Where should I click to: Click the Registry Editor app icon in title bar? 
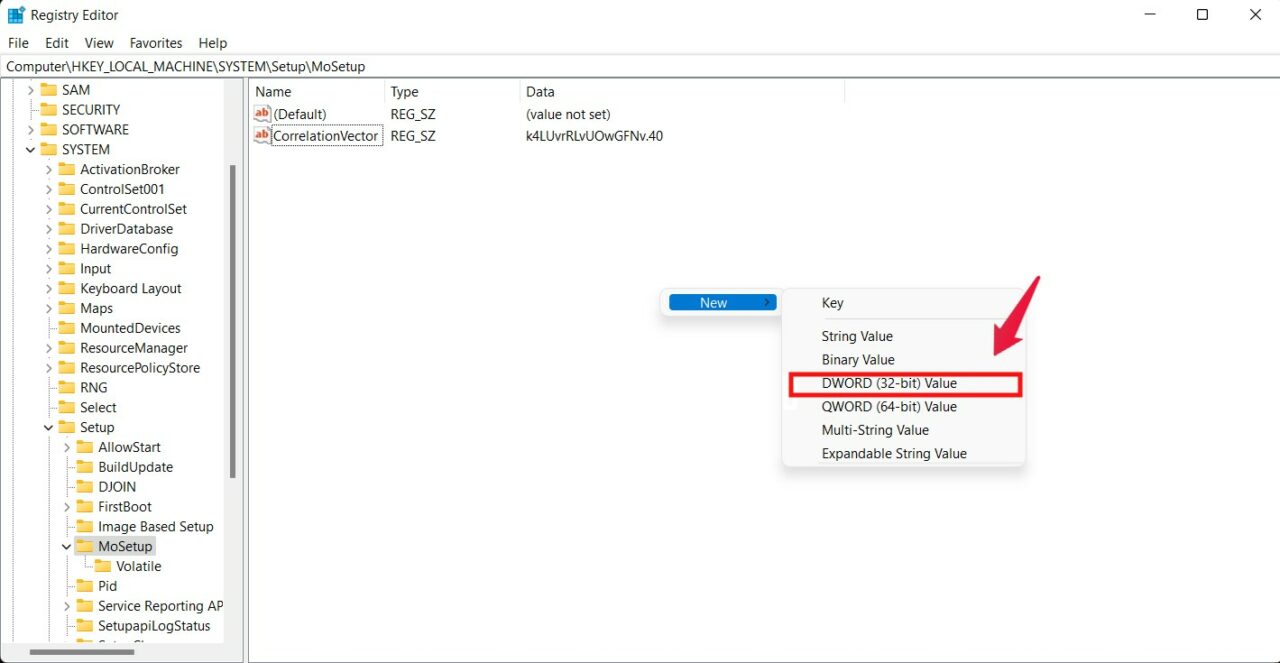16,15
